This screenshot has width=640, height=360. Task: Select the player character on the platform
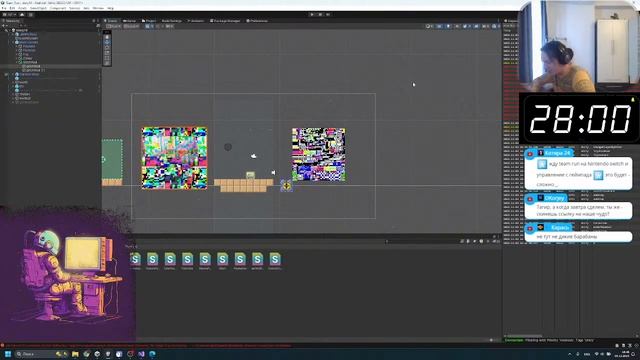coord(250,176)
